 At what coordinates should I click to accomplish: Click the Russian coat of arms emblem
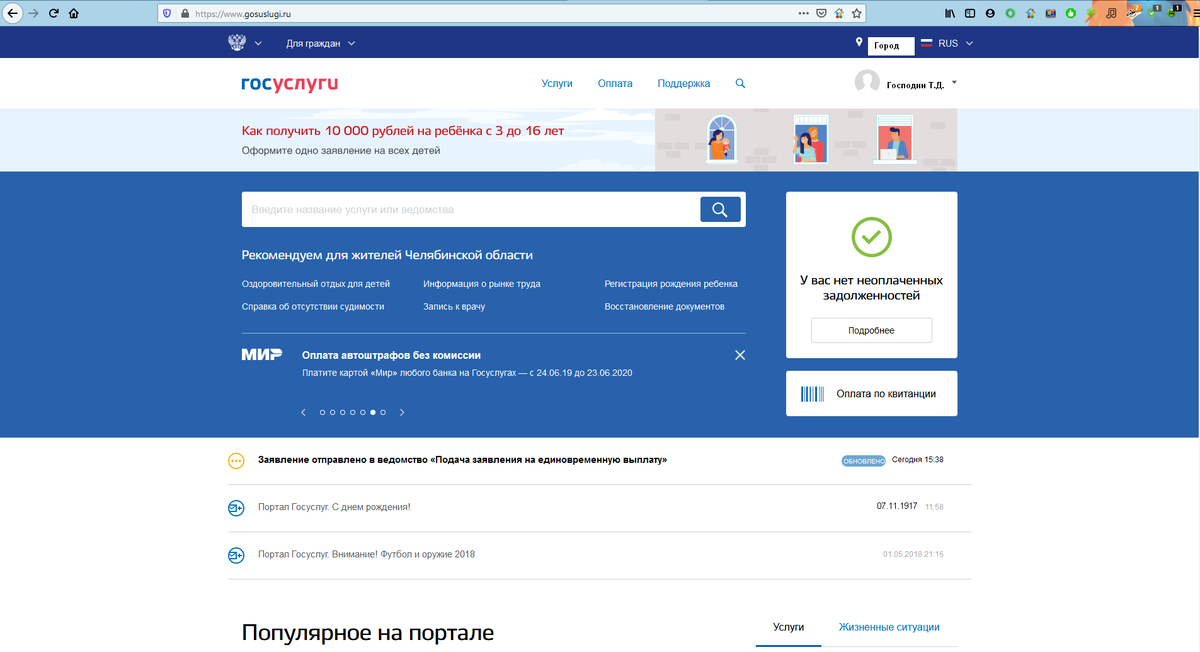pos(237,43)
